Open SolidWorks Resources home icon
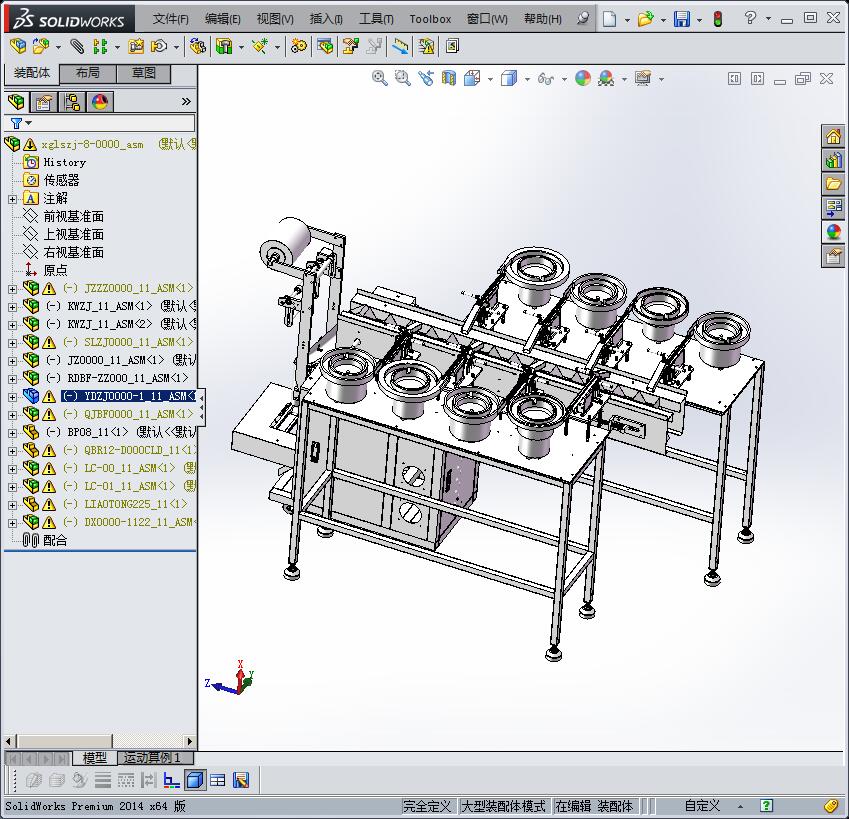 click(833, 136)
